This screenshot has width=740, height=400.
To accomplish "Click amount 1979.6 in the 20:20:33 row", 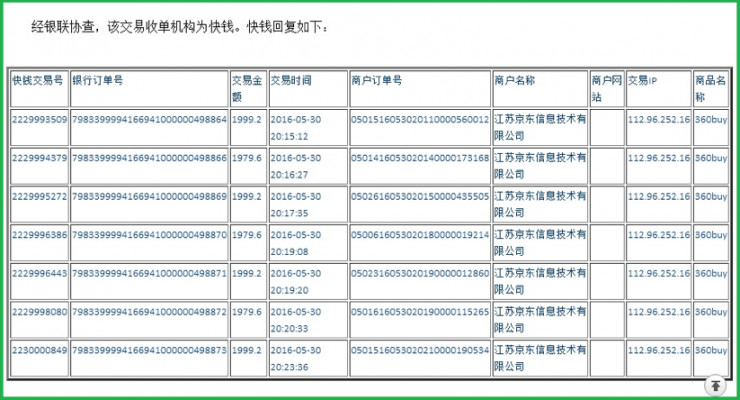I will 246,312.
